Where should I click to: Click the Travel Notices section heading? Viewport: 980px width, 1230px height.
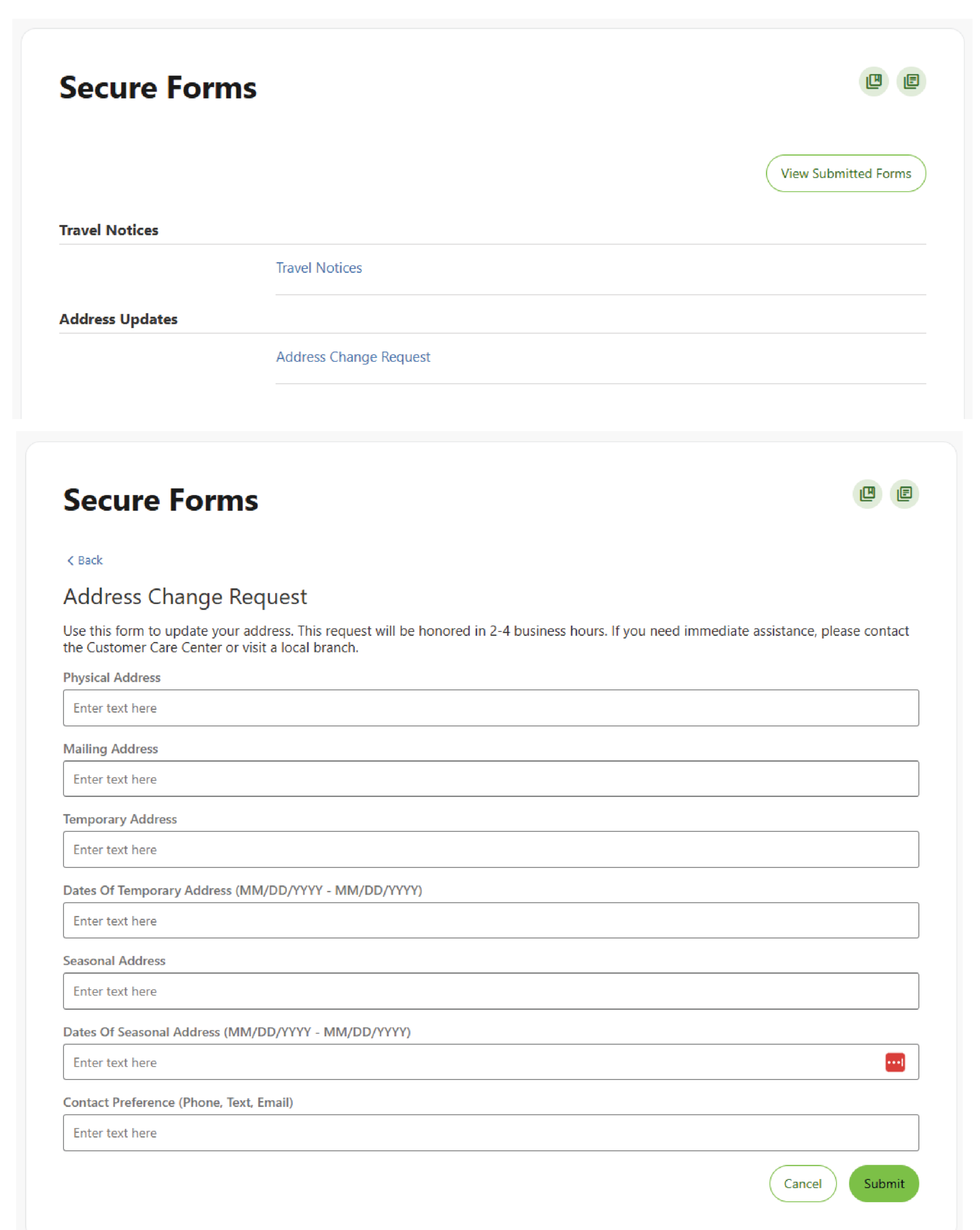109,230
